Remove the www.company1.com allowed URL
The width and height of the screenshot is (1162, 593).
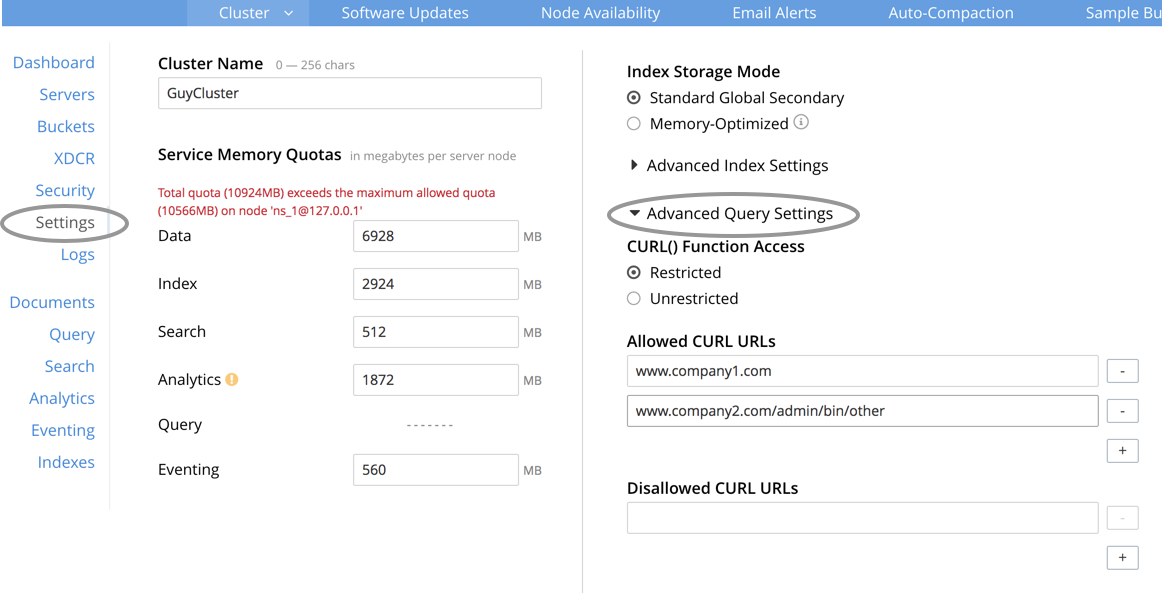click(x=1122, y=370)
